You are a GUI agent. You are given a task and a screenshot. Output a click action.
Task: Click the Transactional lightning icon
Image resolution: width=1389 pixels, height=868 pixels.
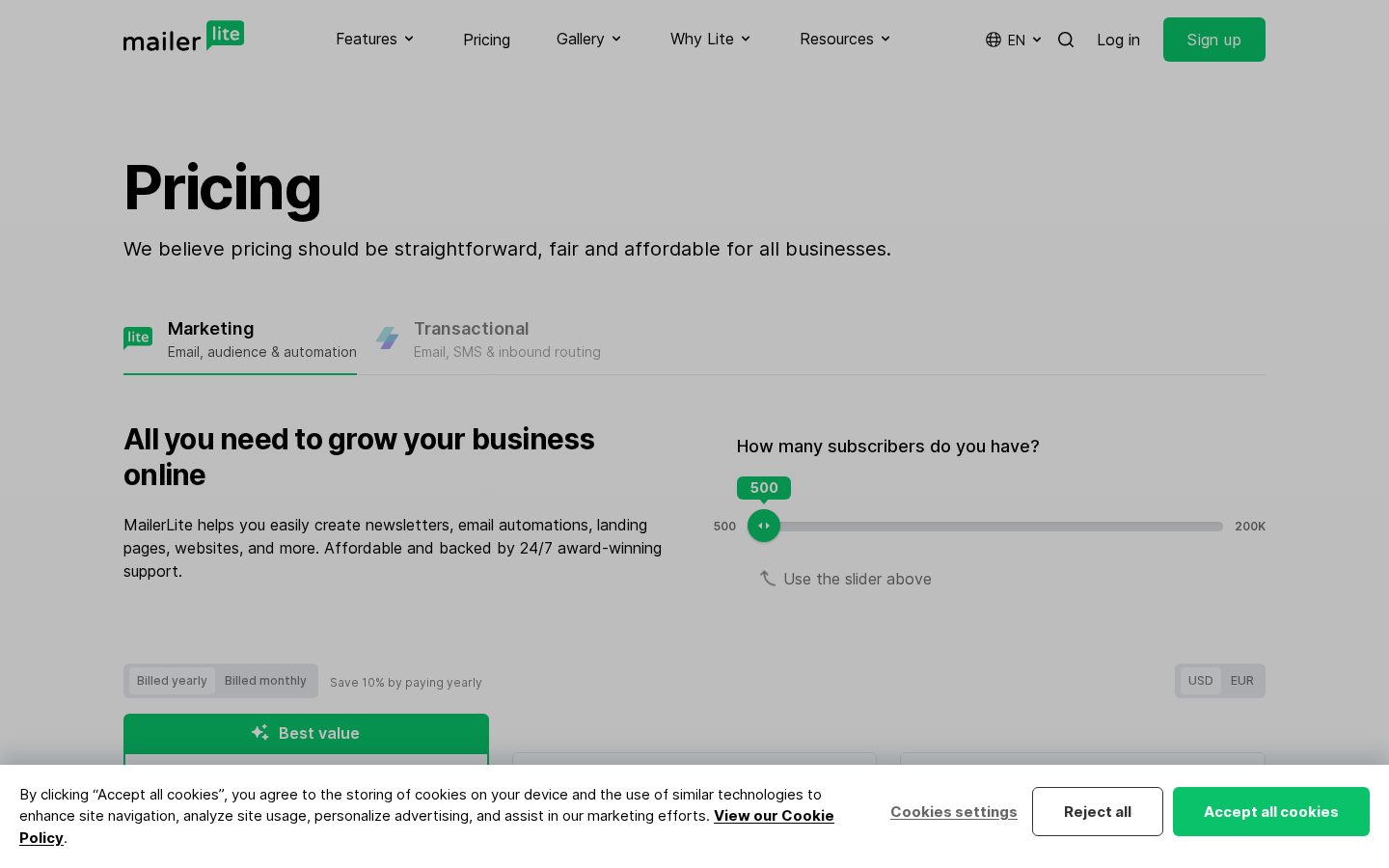coord(388,338)
